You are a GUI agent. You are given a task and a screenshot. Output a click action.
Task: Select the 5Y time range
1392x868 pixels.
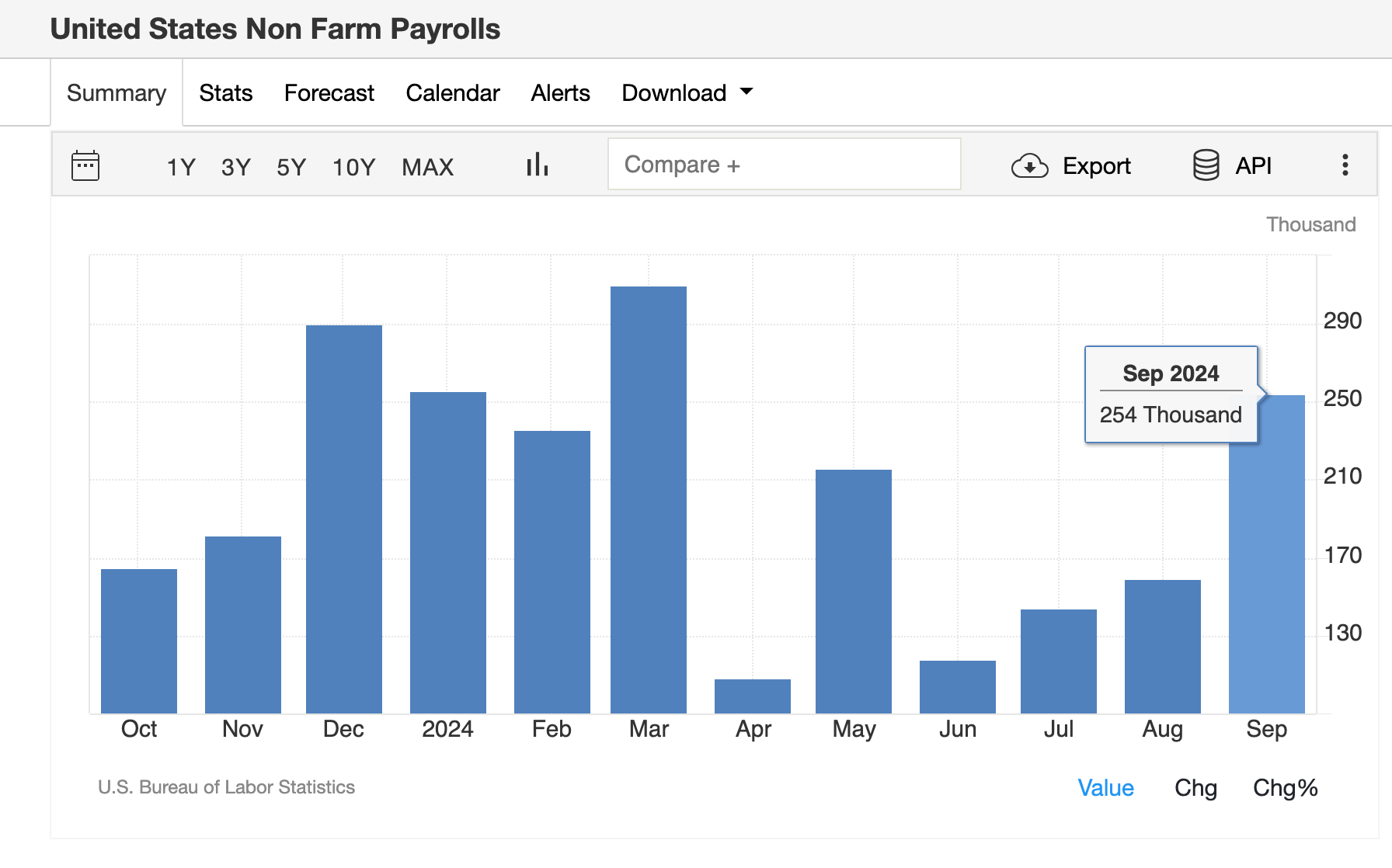291,167
